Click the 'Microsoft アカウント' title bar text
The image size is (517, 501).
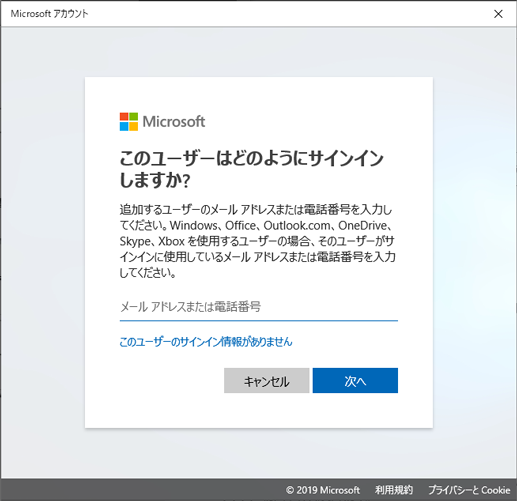point(49,14)
